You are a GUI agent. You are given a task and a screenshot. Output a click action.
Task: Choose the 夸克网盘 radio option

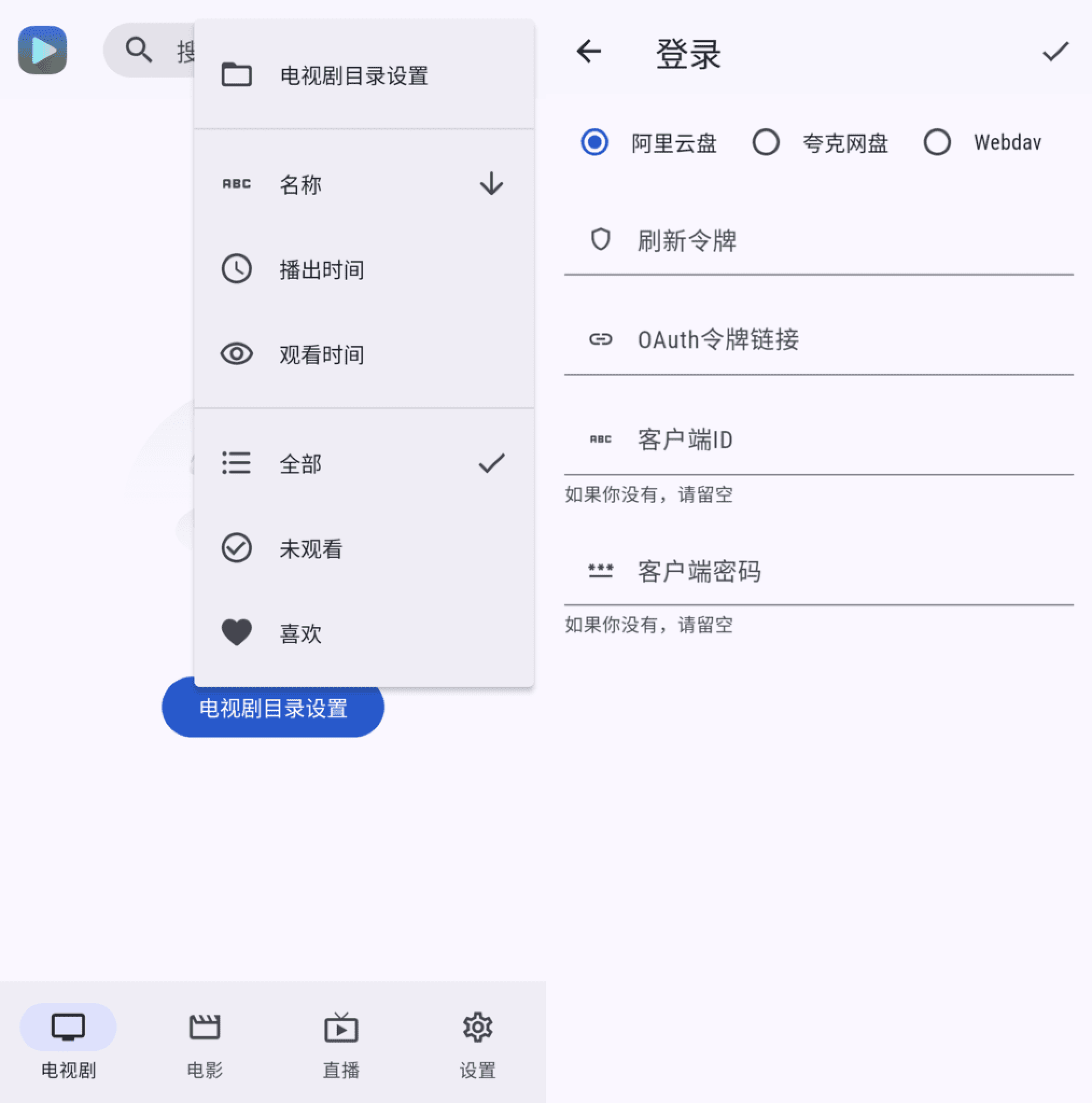[x=766, y=142]
